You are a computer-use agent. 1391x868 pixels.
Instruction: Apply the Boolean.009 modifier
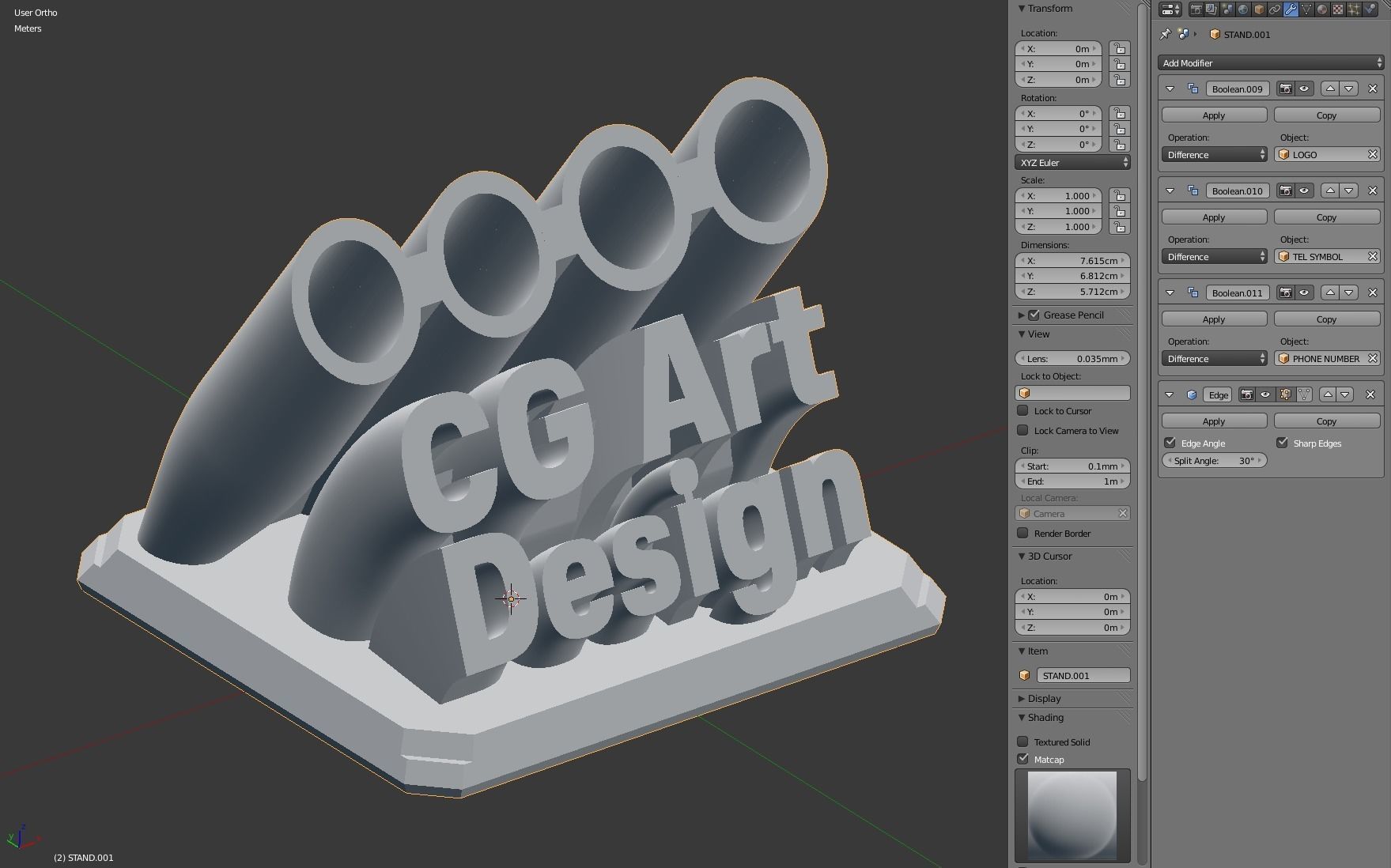click(1213, 114)
